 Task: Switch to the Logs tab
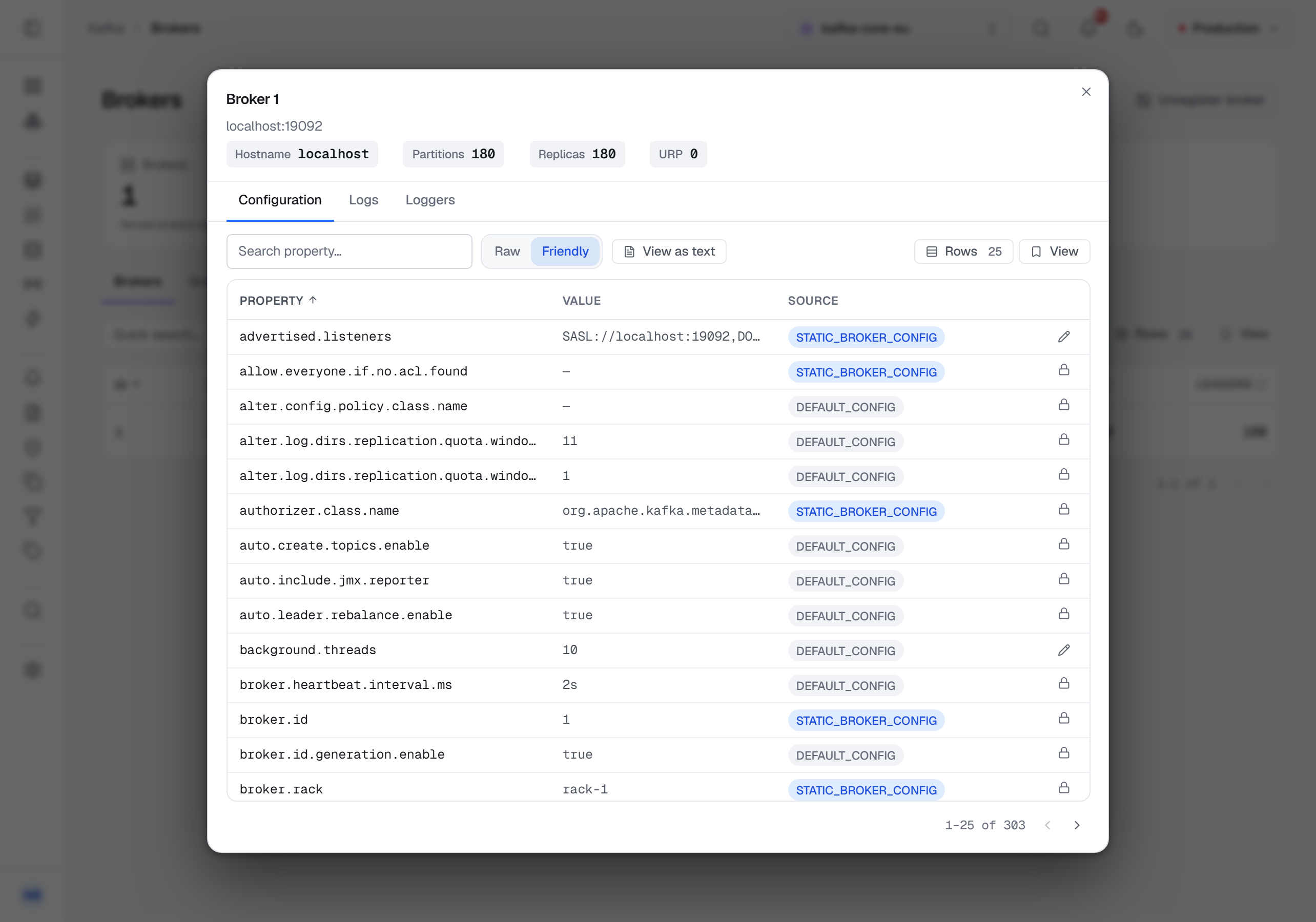[363, 201]
